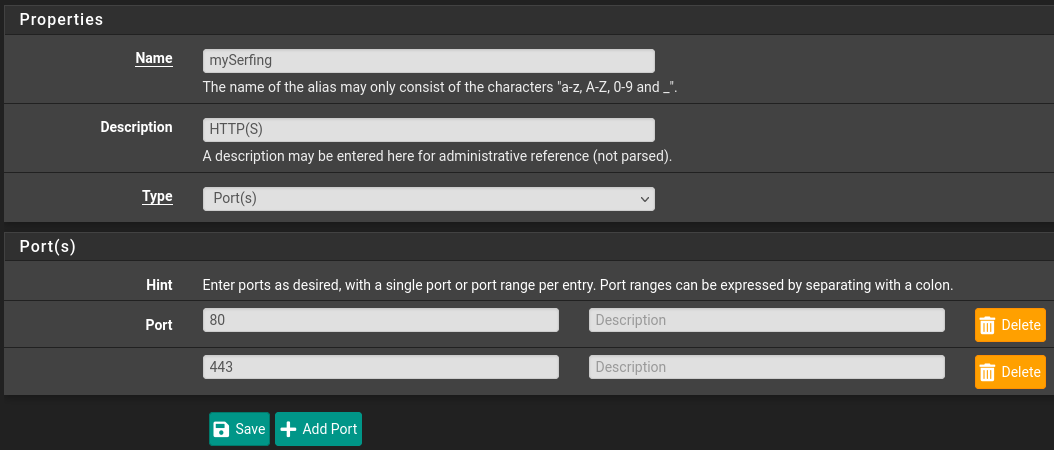The height and width of the screenshot is (450, 1054).
Task: Click the underlined Type label
Action: click(157, 197)
